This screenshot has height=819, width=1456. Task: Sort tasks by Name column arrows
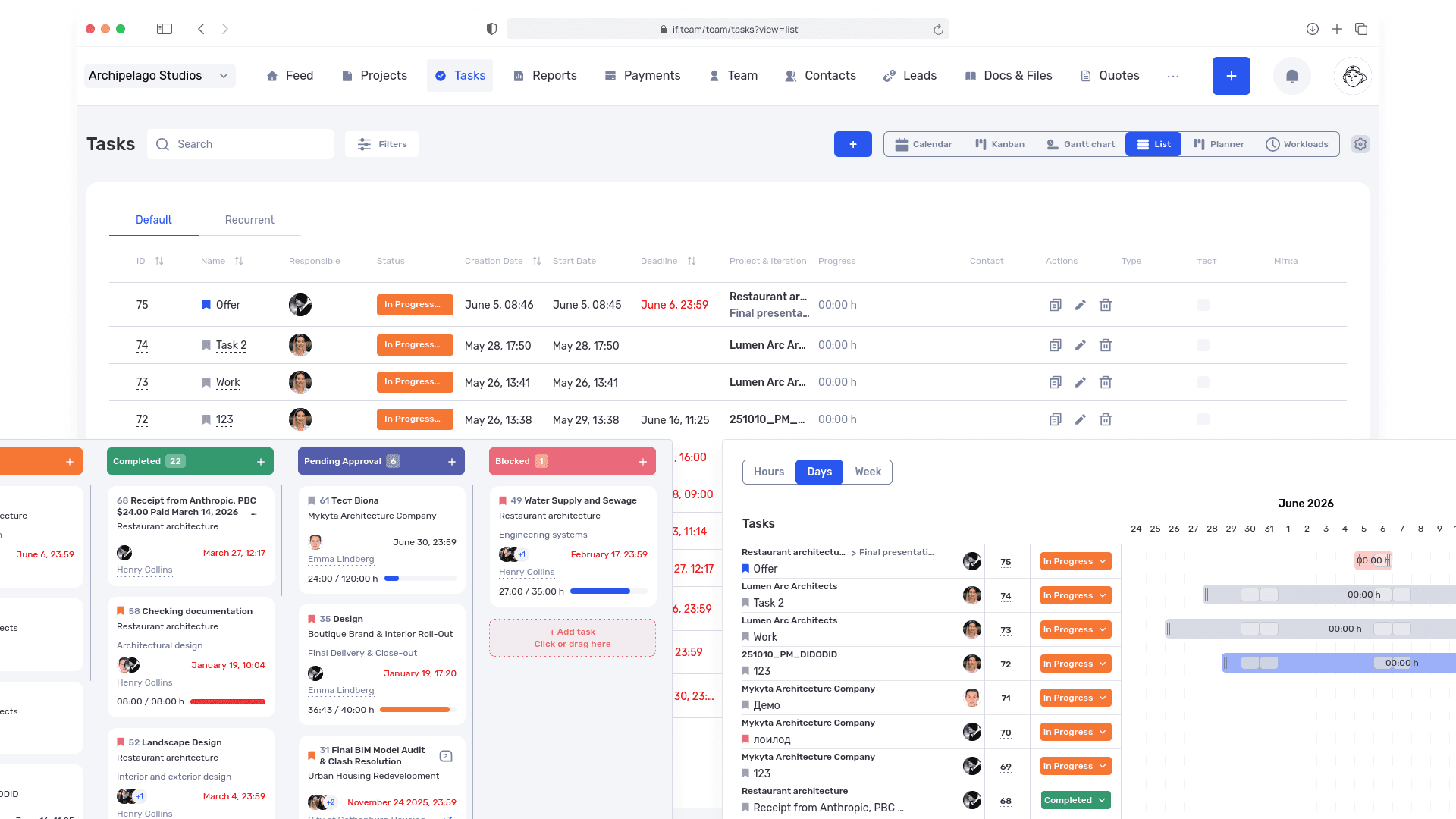click(x=239, y=261)
